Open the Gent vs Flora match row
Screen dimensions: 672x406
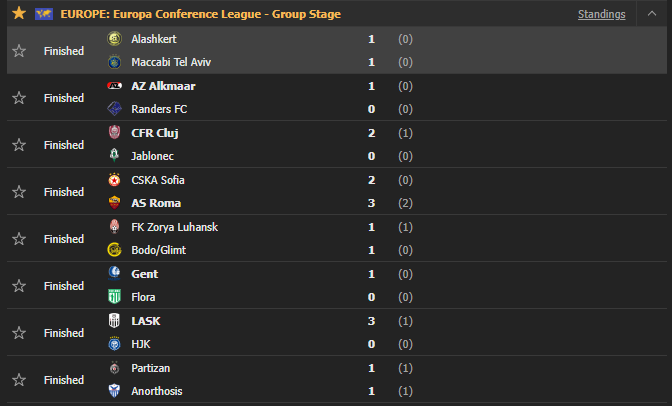coord(250,286)
